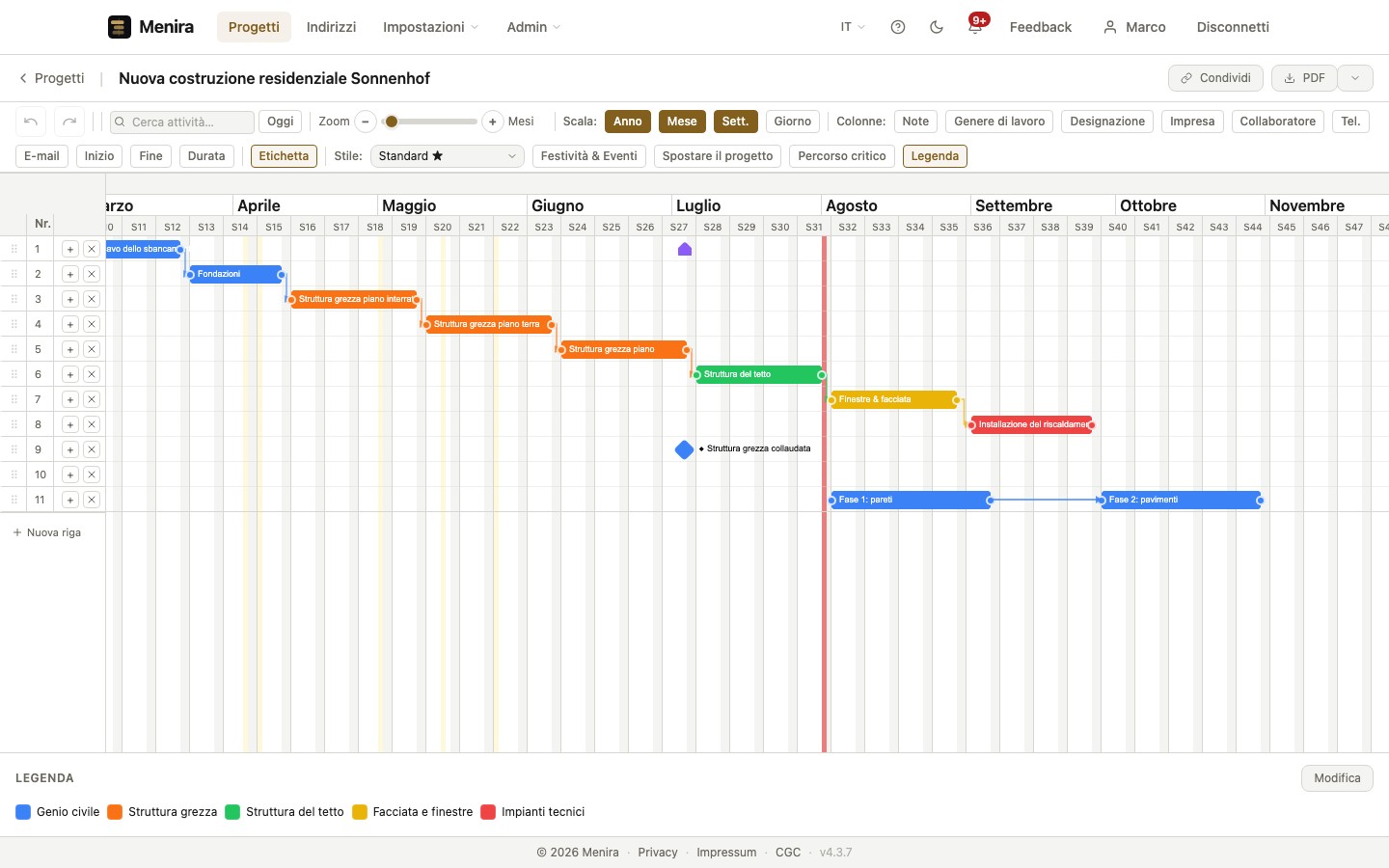Delete row 7 with X icon
Image resolution: width=1389 pixels, height=868 pixels.
92,399
